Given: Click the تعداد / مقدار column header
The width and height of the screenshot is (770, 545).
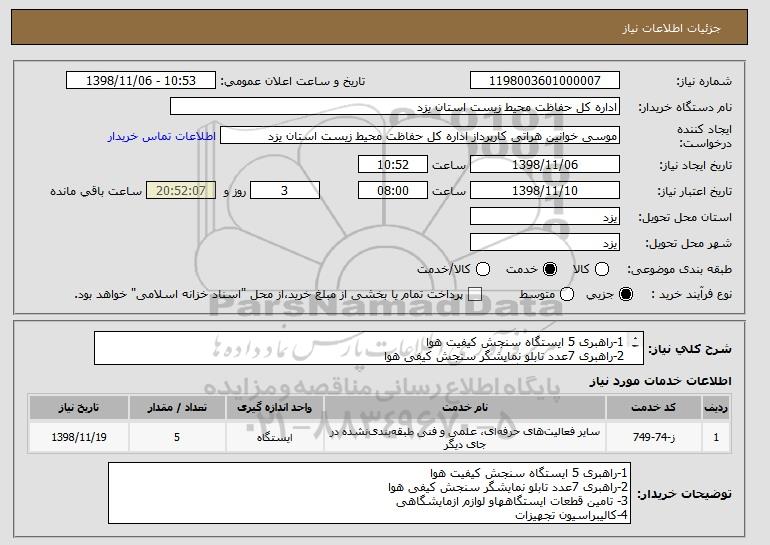Looking at the screenshot, I should pos(177,408).
